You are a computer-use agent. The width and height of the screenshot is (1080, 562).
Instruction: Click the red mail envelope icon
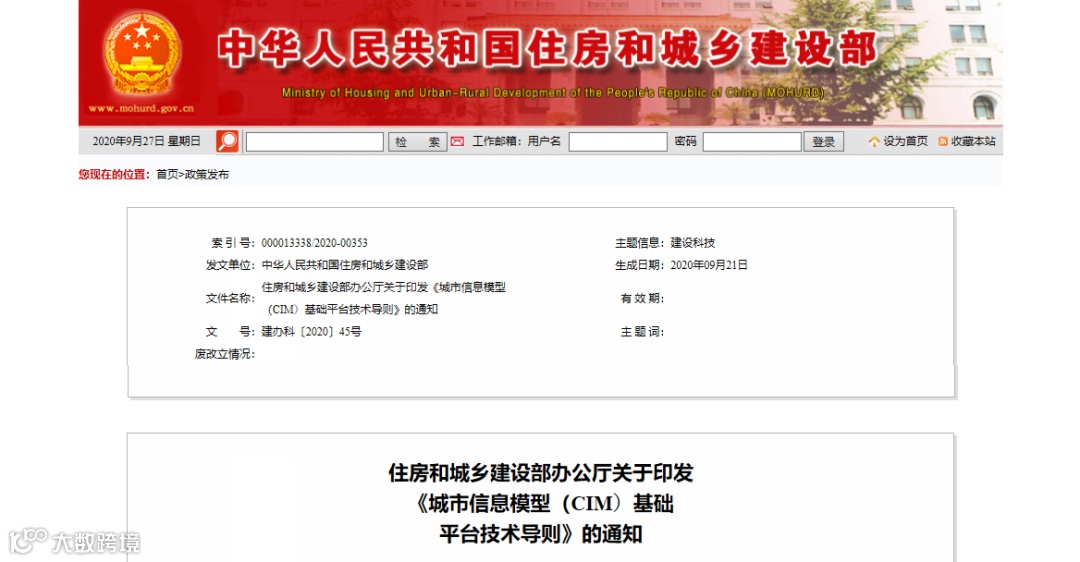click(457, 141)
